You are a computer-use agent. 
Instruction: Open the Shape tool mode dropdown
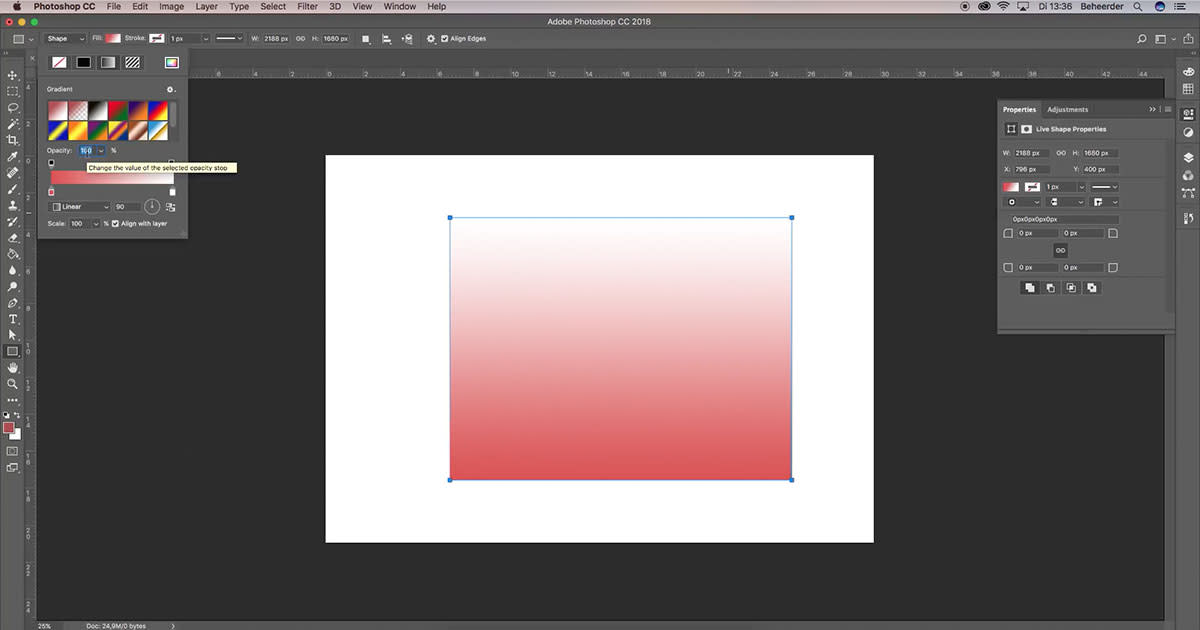pyautogui.click(x=64, y=38)
